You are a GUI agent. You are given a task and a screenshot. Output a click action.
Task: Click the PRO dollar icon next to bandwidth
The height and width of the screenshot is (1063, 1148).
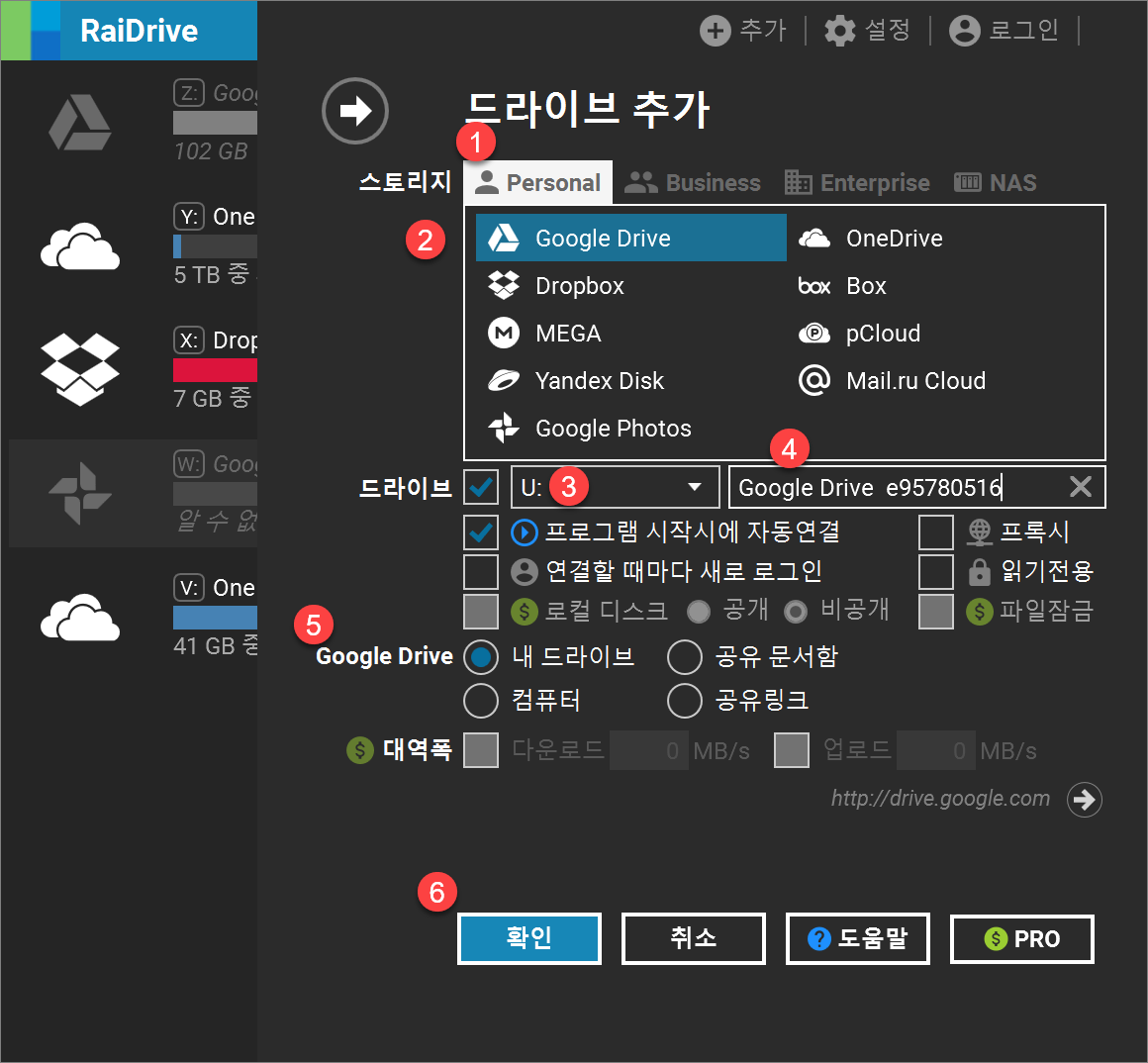(x=359, y=749)
